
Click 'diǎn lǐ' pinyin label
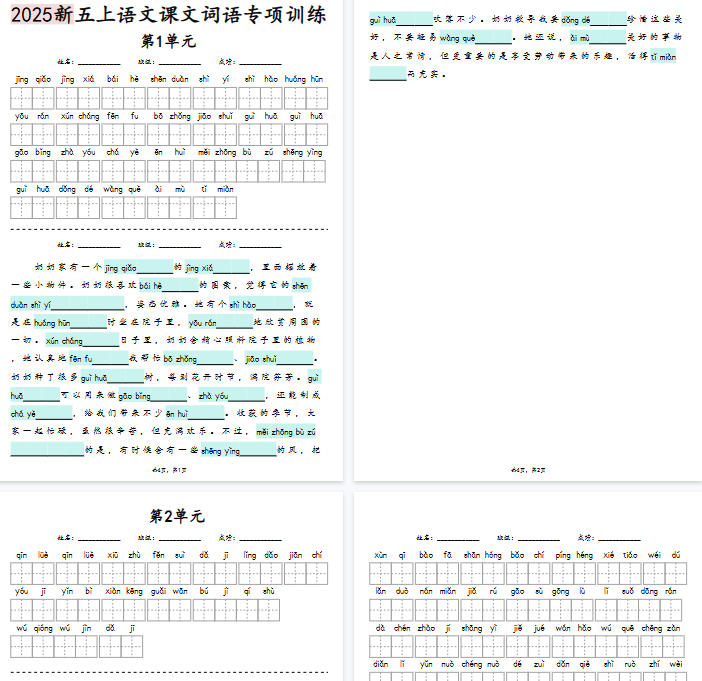click(390, 664)
